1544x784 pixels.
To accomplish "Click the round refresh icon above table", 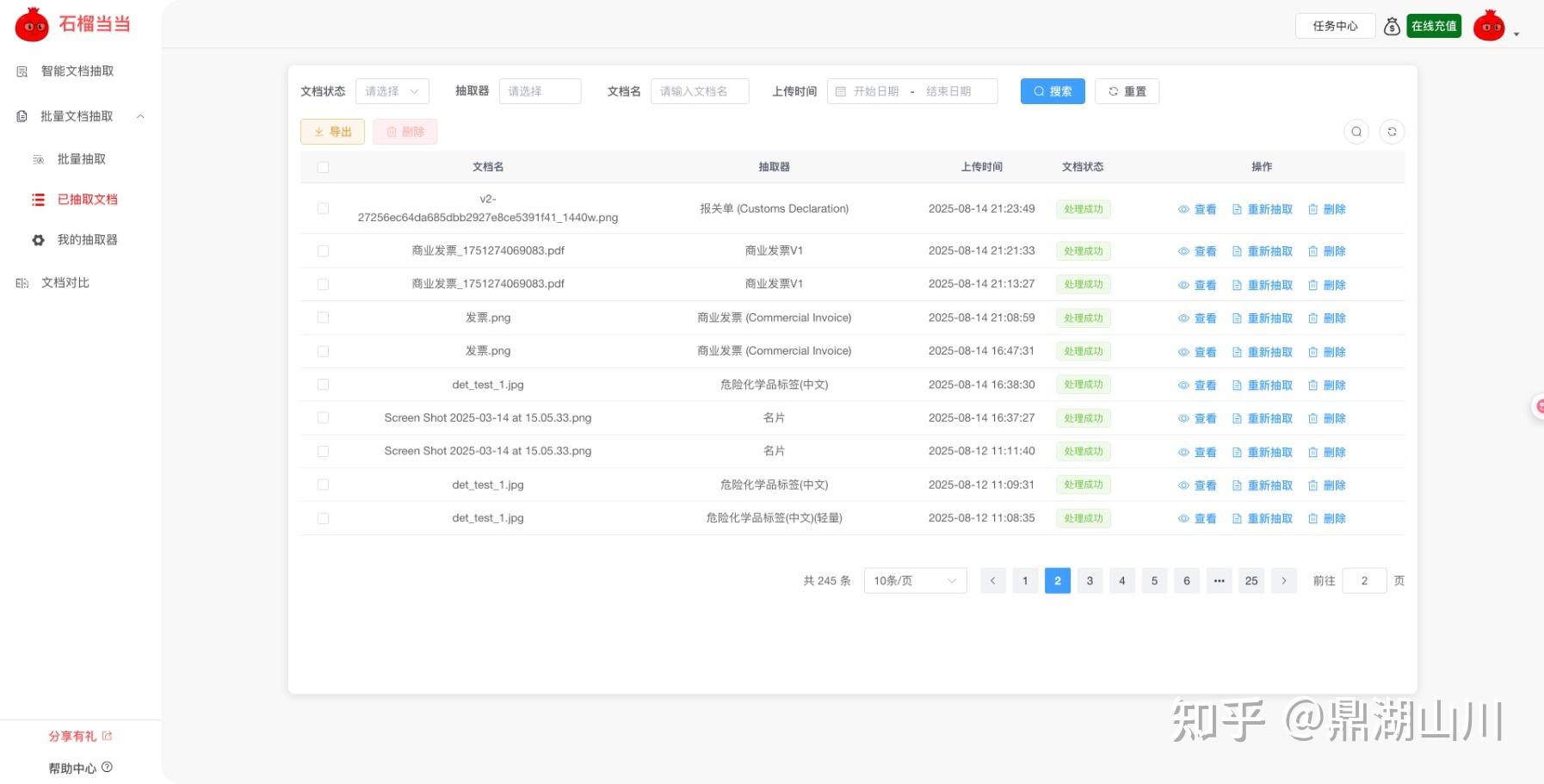I will pos(1392,132).
